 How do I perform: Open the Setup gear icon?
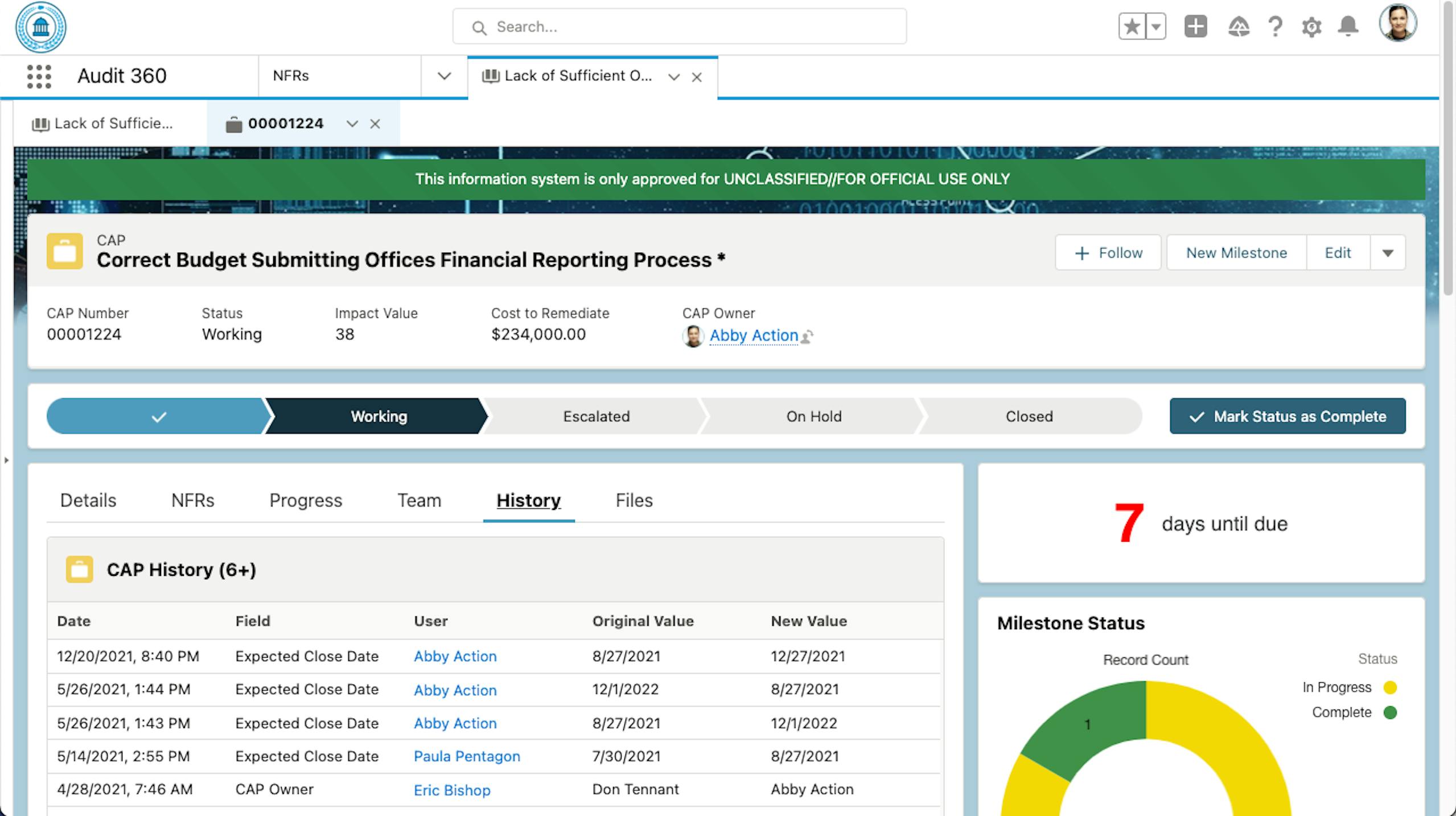(x=1311, y=27)
